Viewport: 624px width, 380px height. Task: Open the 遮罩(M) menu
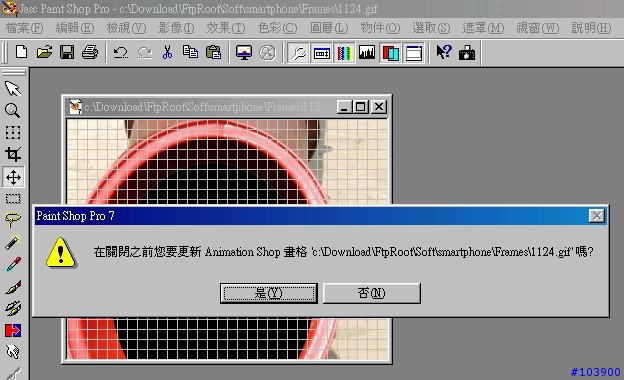[x=483, y=28]
